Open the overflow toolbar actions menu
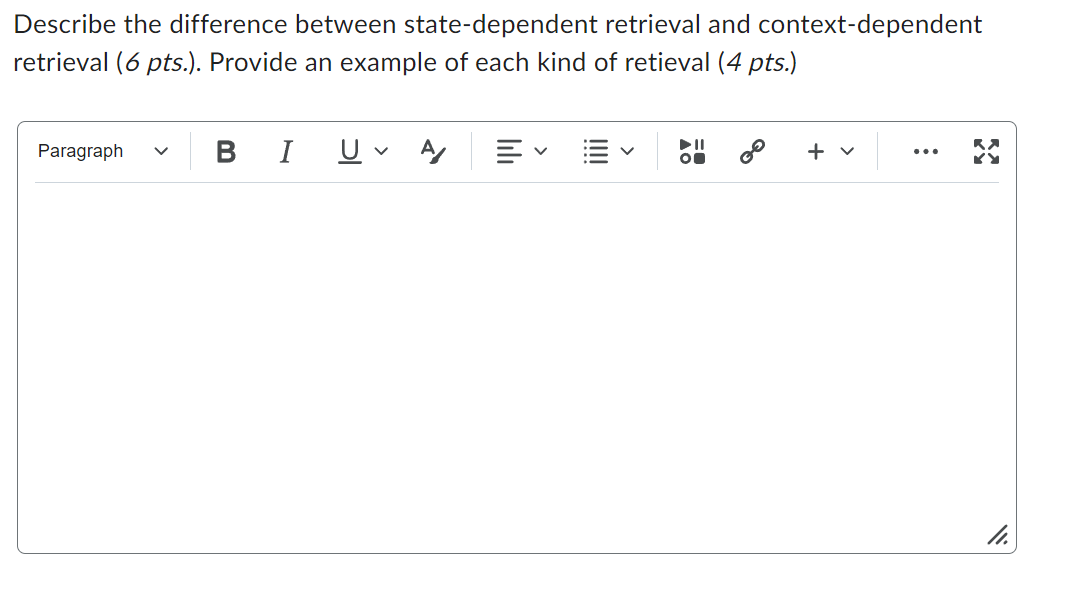Screen dimensions: 1081x592 pyautogui.click(x=925, y=151)
